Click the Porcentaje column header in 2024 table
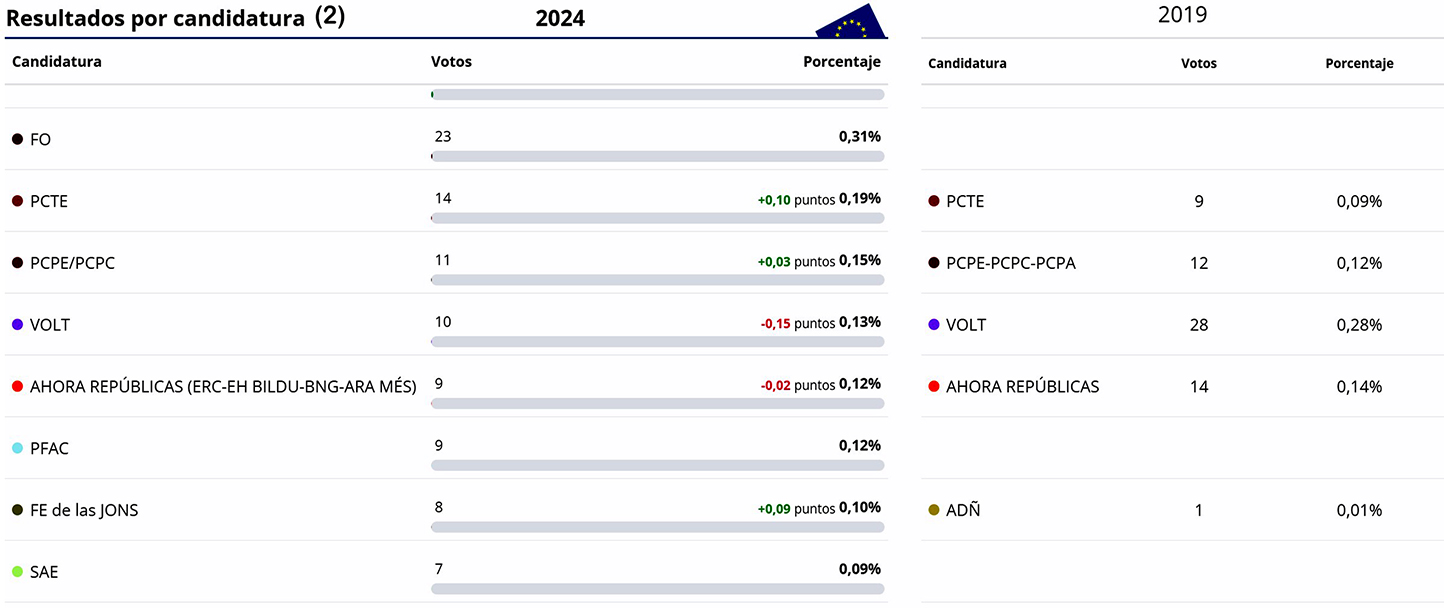Screen dimensions: 1444x608 pyautogui.click(x=841, y=62)
